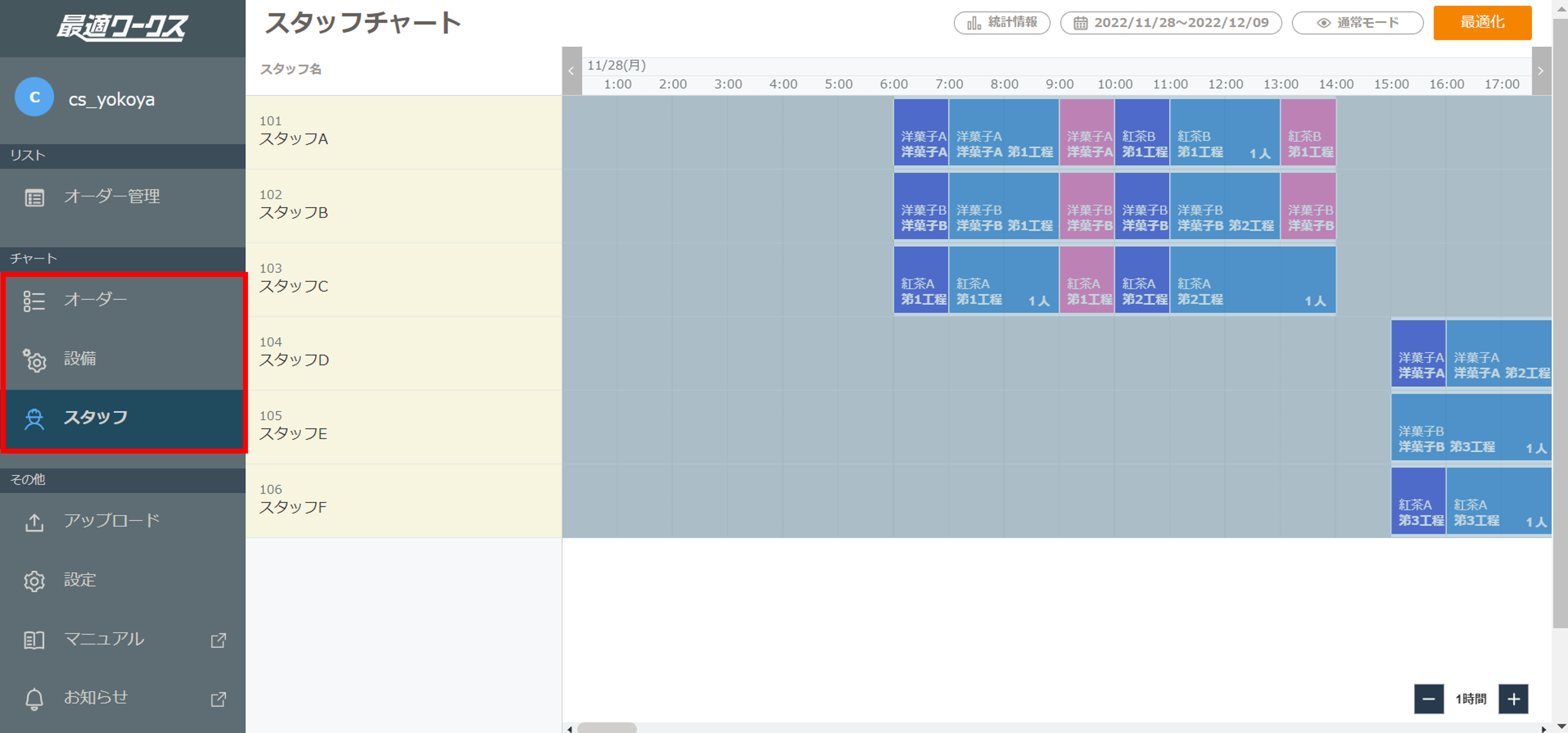Select the 106 スタッフF row
Viewport: 1568px width, 733px height.
pos(403,500)
